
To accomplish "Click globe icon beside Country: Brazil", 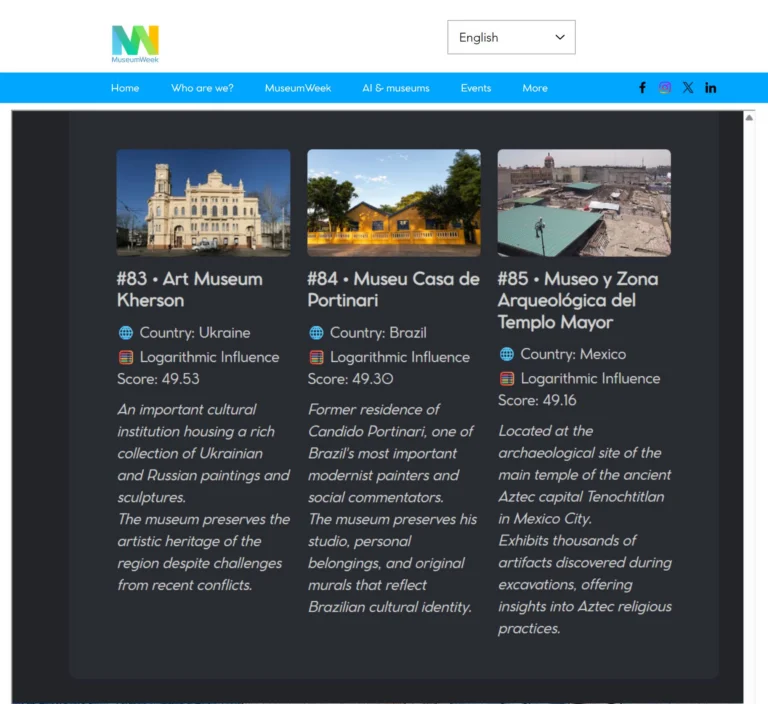I will (x=316, y=333).
